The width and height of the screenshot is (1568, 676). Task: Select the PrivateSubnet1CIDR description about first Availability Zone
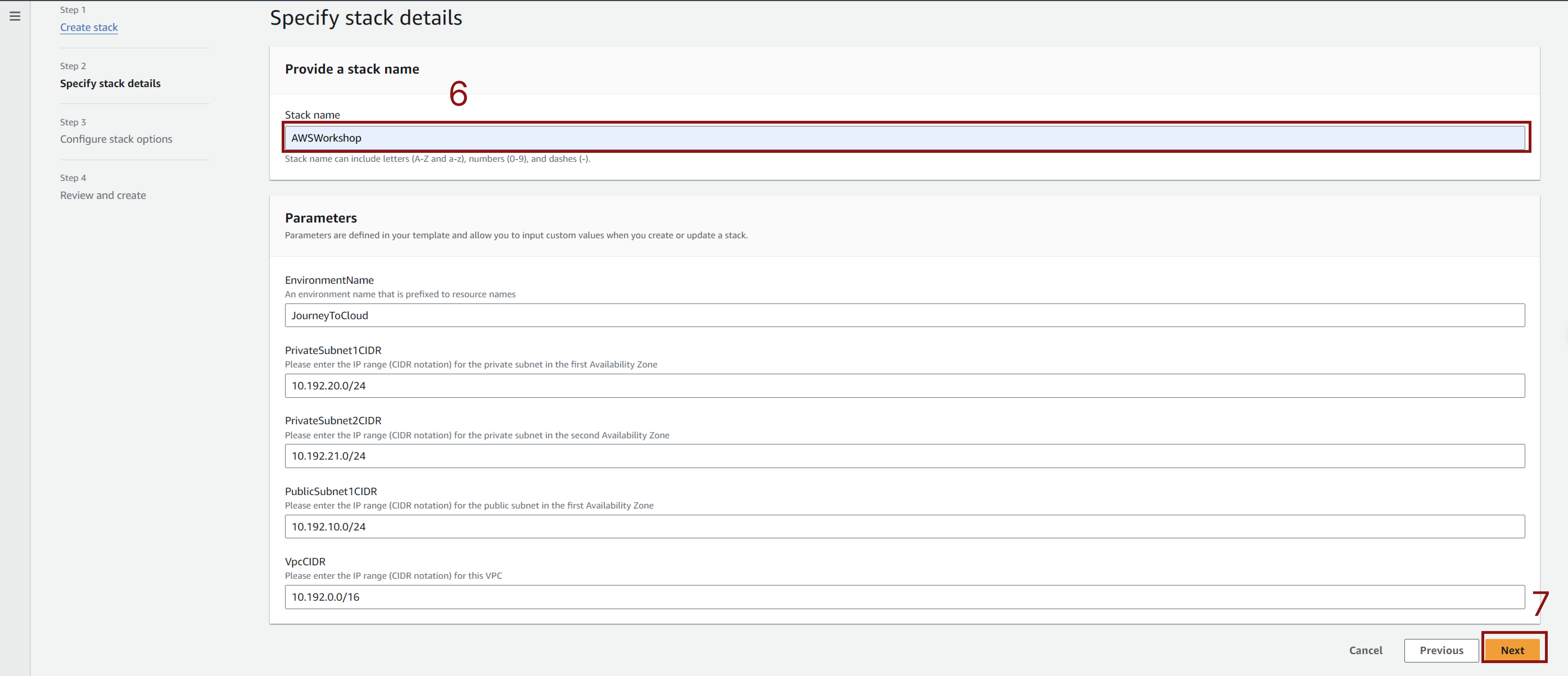click(x=471, y=364)
